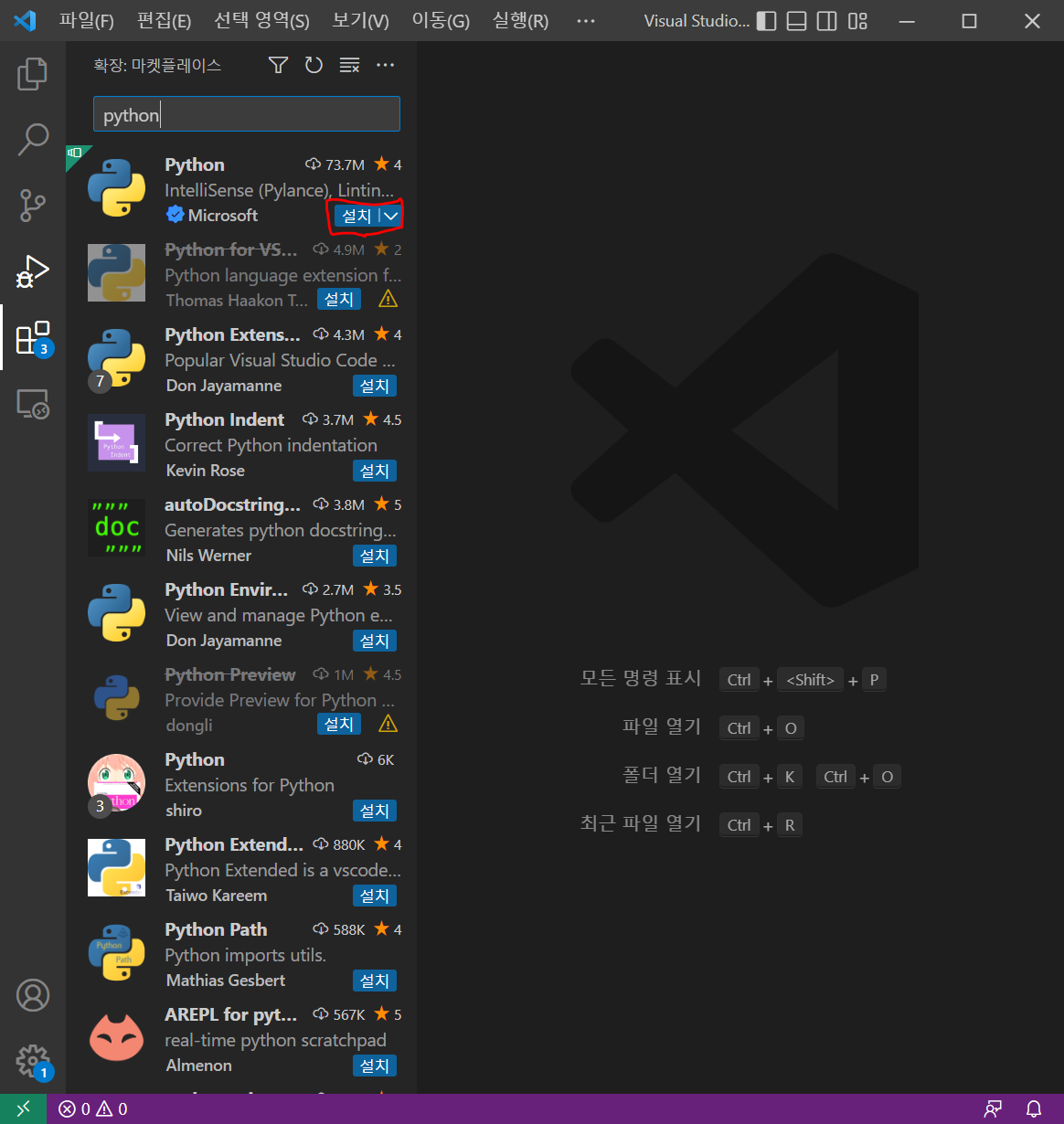Clear extension search results icon

click(x=349, y=65)
